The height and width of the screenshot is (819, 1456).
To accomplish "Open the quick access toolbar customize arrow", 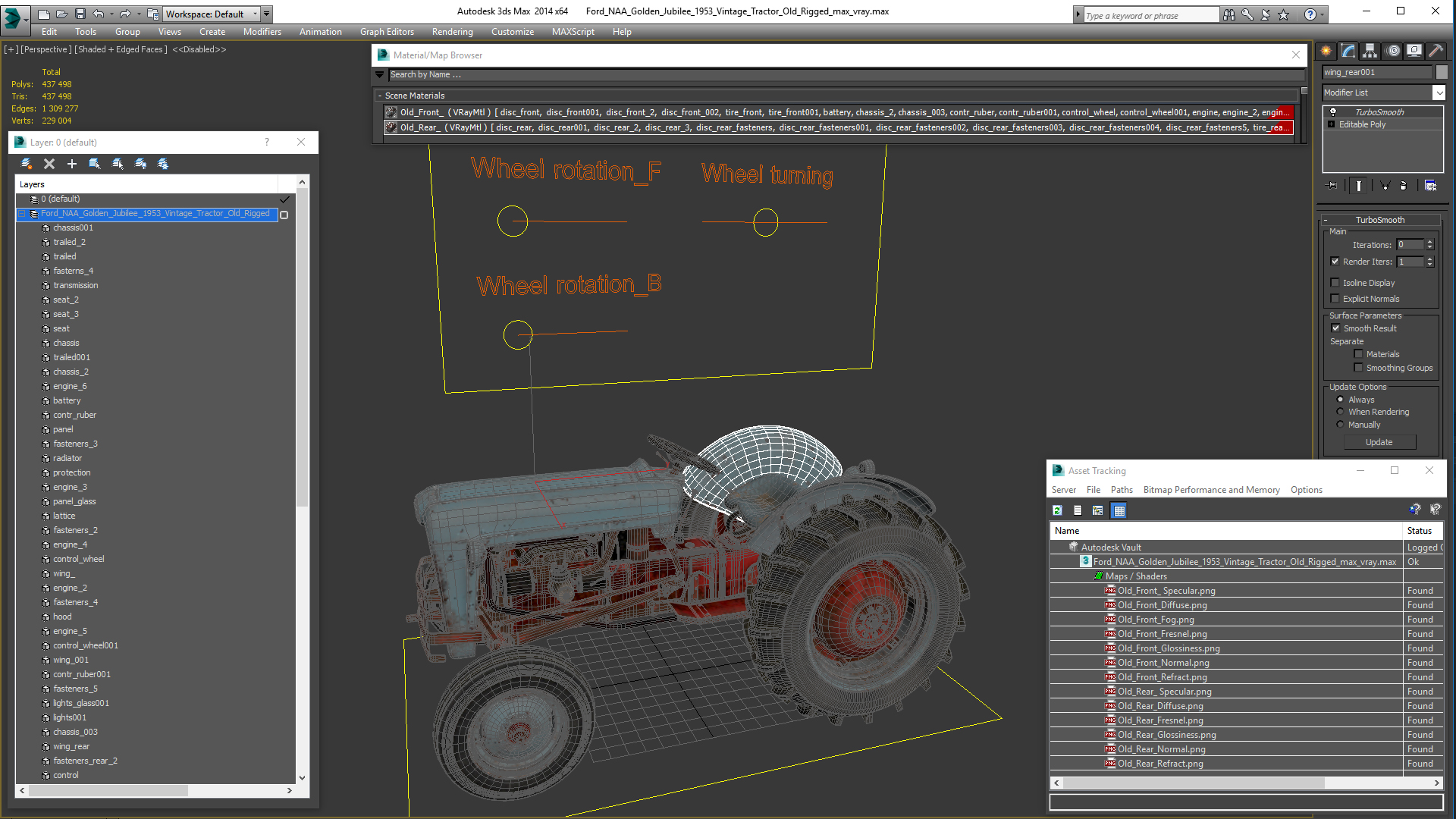I will coord(266,14).
